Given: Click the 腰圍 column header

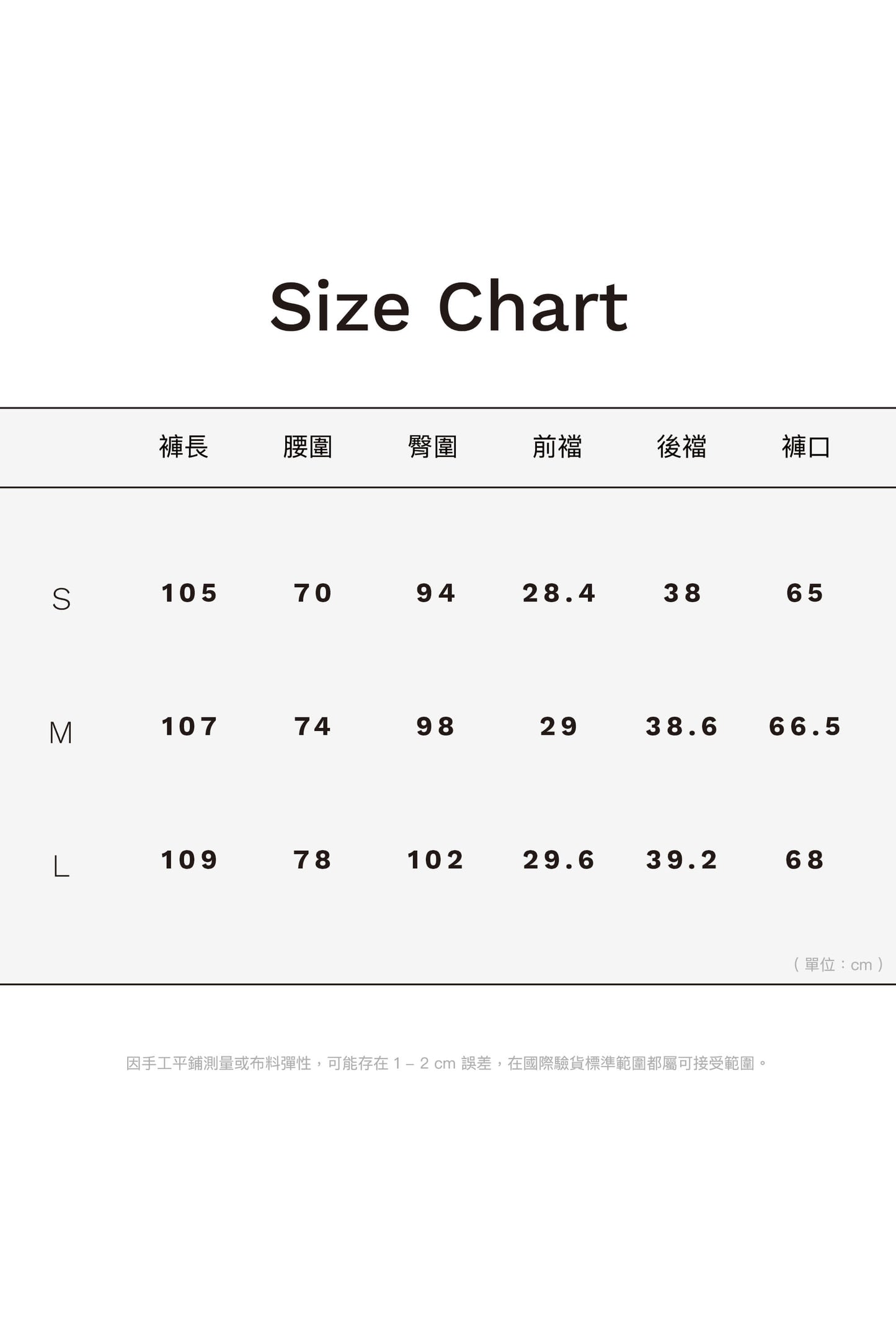Looking at the screenshot, I should tap(308, 446).
